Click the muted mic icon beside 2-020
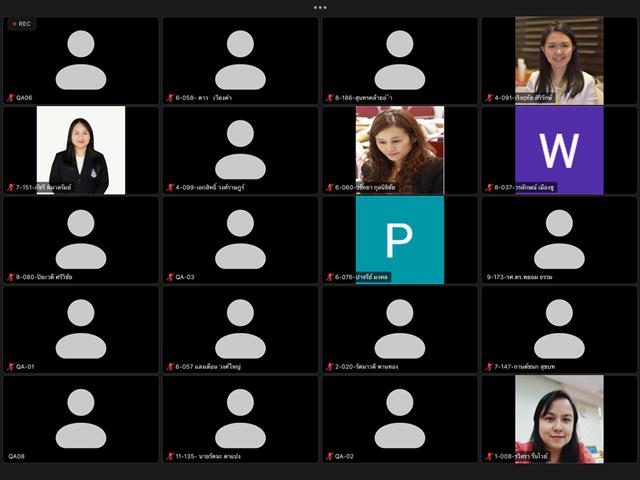Image resolution: width=640 pixels, height=480 pixels. pos(330,367)
